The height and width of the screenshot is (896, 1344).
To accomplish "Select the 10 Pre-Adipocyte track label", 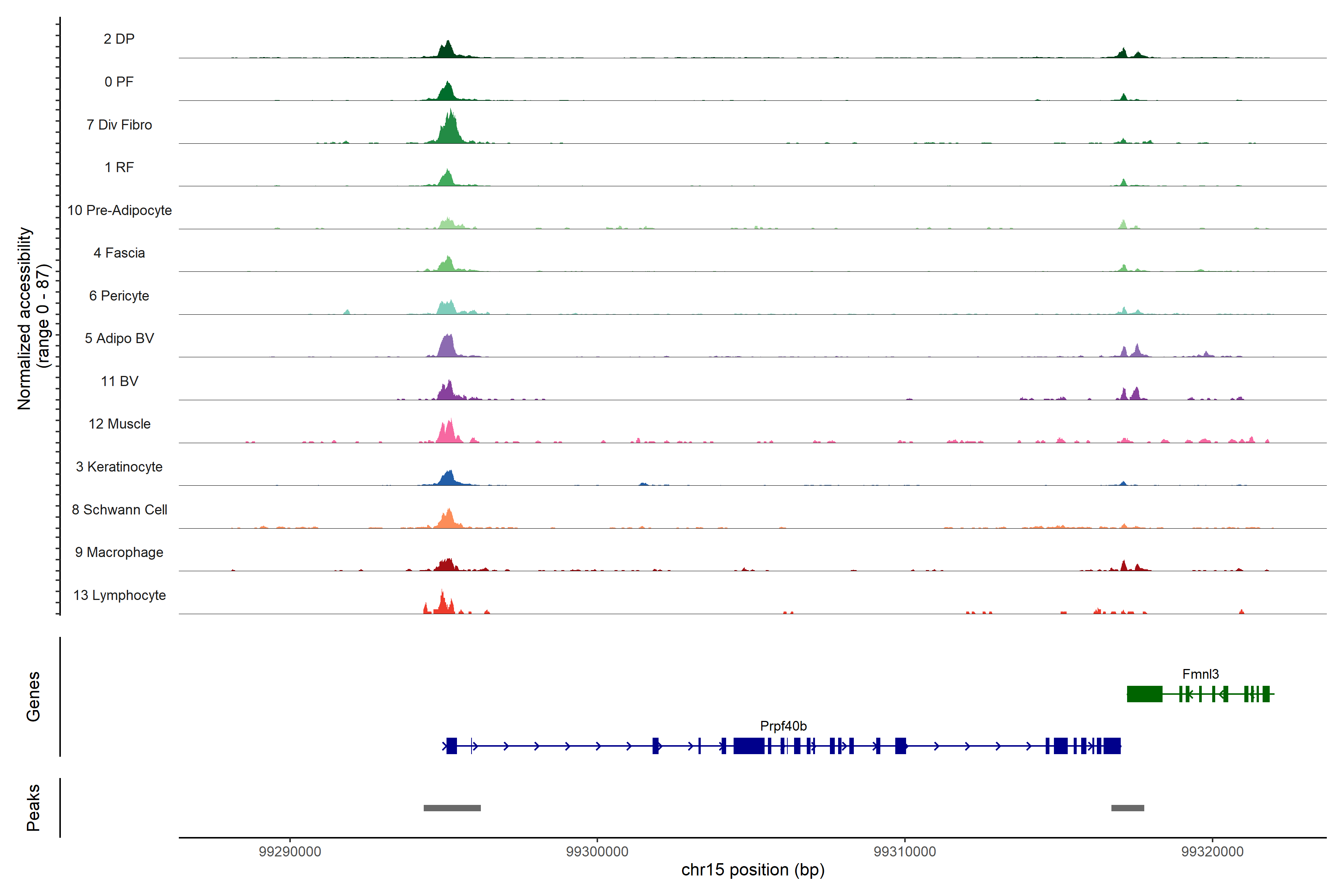I will click(x=119, y=210).
